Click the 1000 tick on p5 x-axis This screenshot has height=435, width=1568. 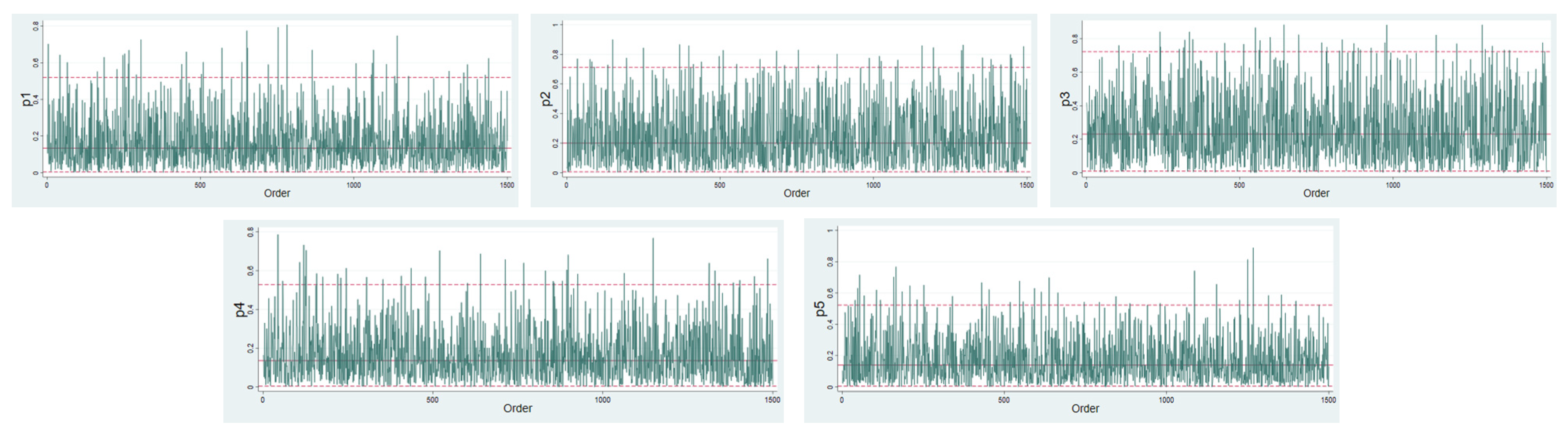(1166, 401)
